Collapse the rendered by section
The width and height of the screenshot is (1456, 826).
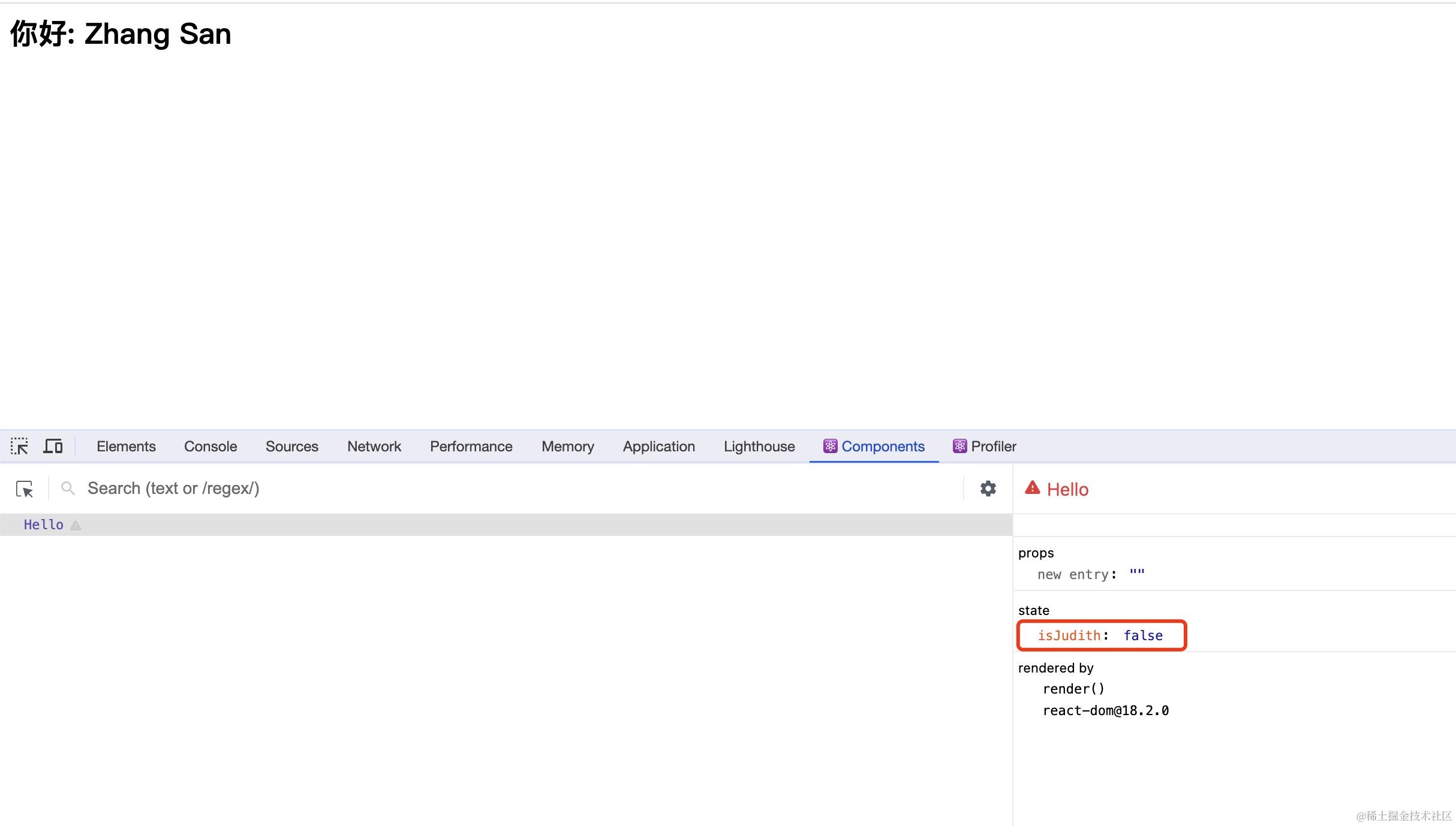[x=1055, y=667]
